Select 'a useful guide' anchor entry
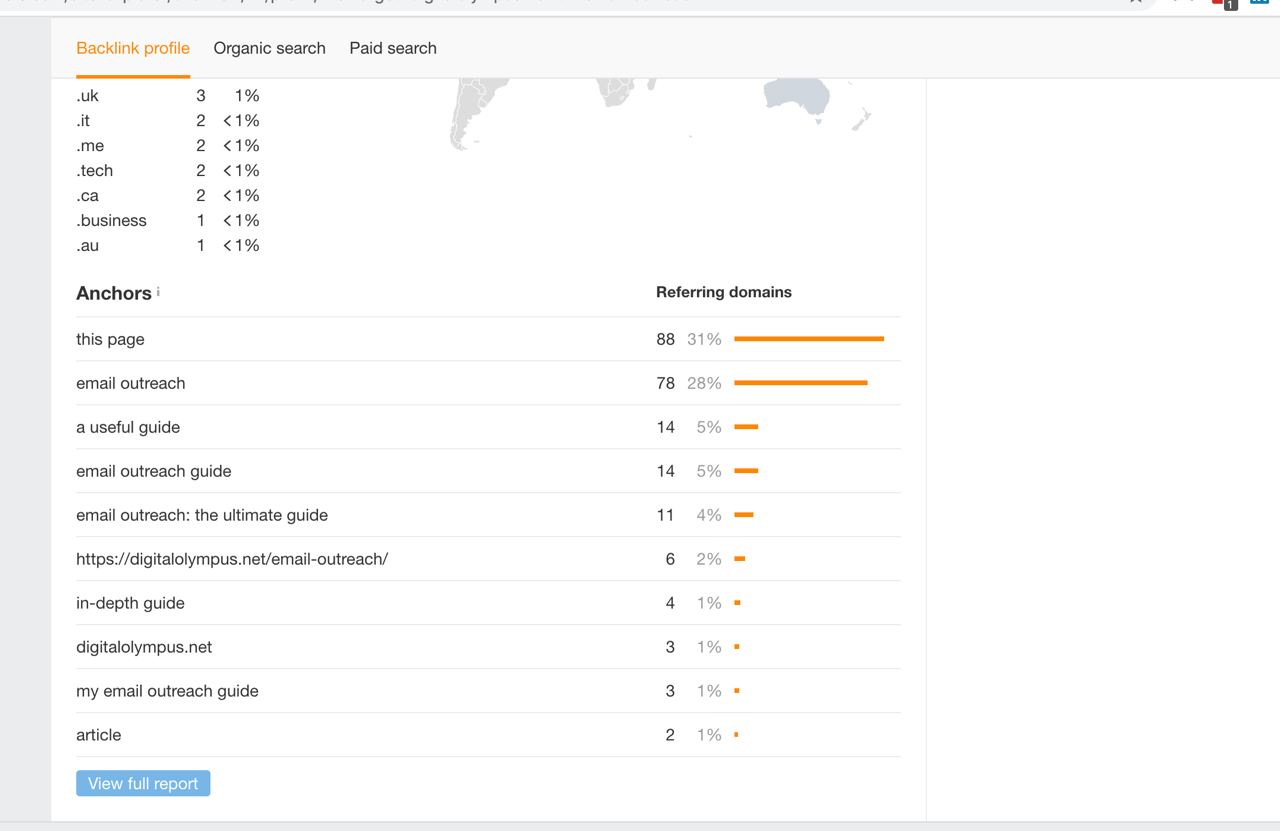The image size is (1280, 831). pos(128,427)
